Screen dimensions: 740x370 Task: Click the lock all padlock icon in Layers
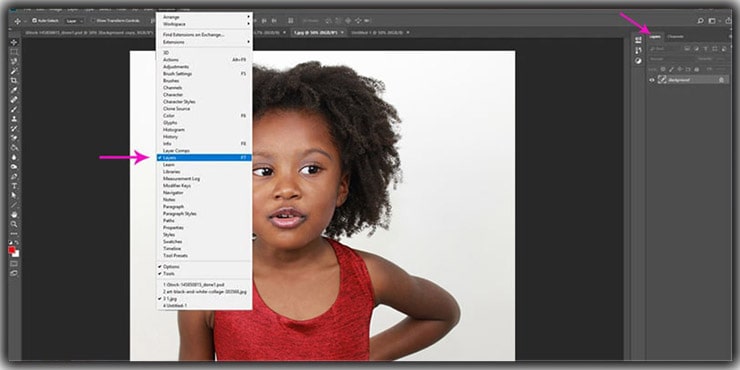pos(697,69)
